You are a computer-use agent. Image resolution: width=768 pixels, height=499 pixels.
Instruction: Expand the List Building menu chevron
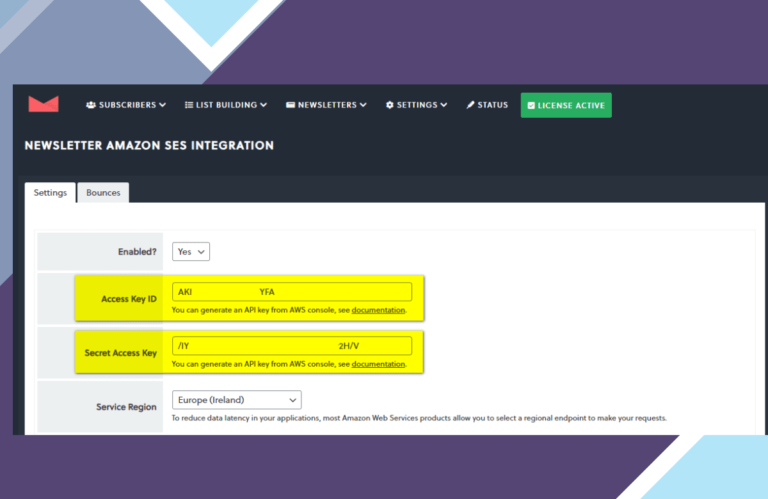264,105
